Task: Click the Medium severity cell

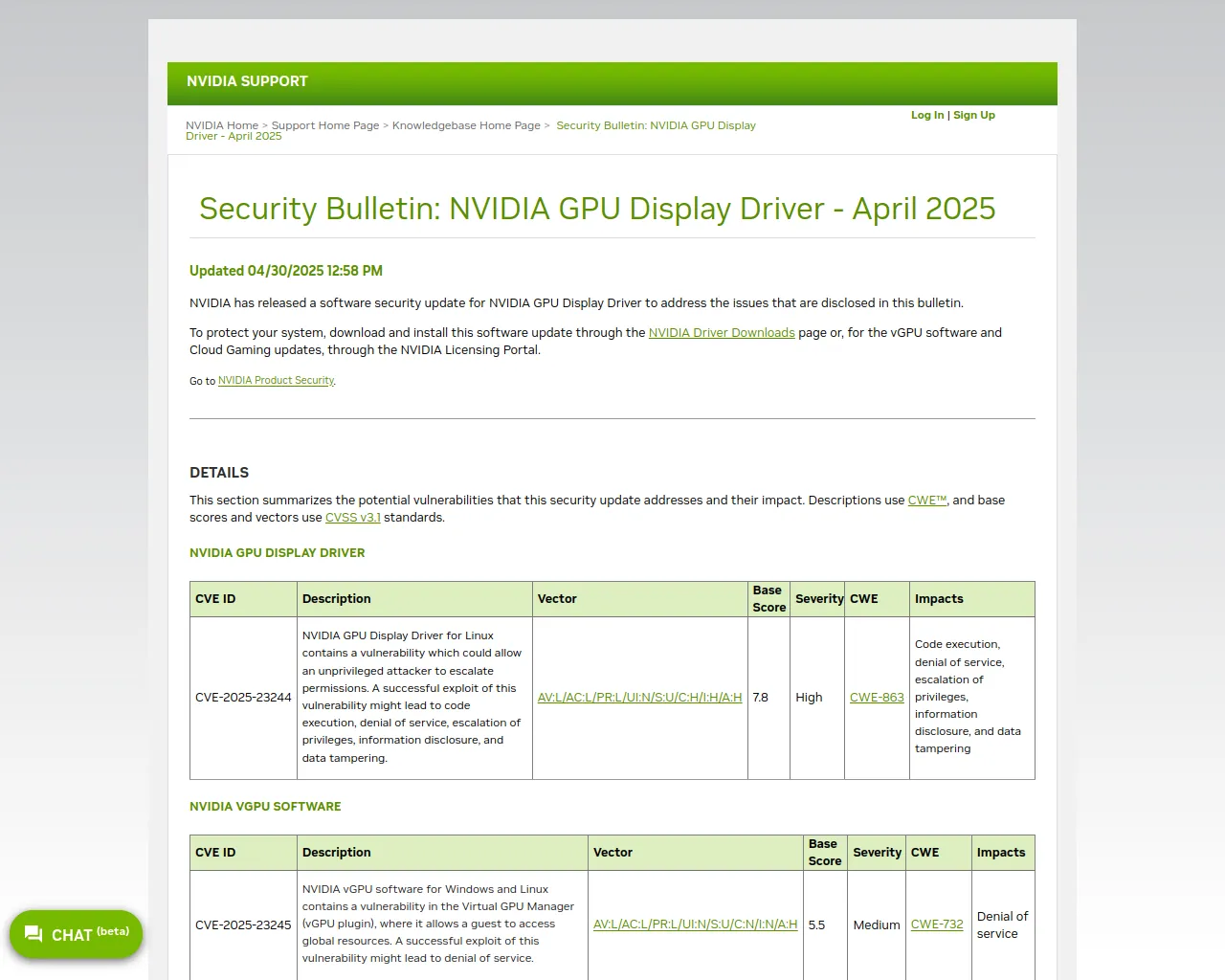Action: pos(877,925)
